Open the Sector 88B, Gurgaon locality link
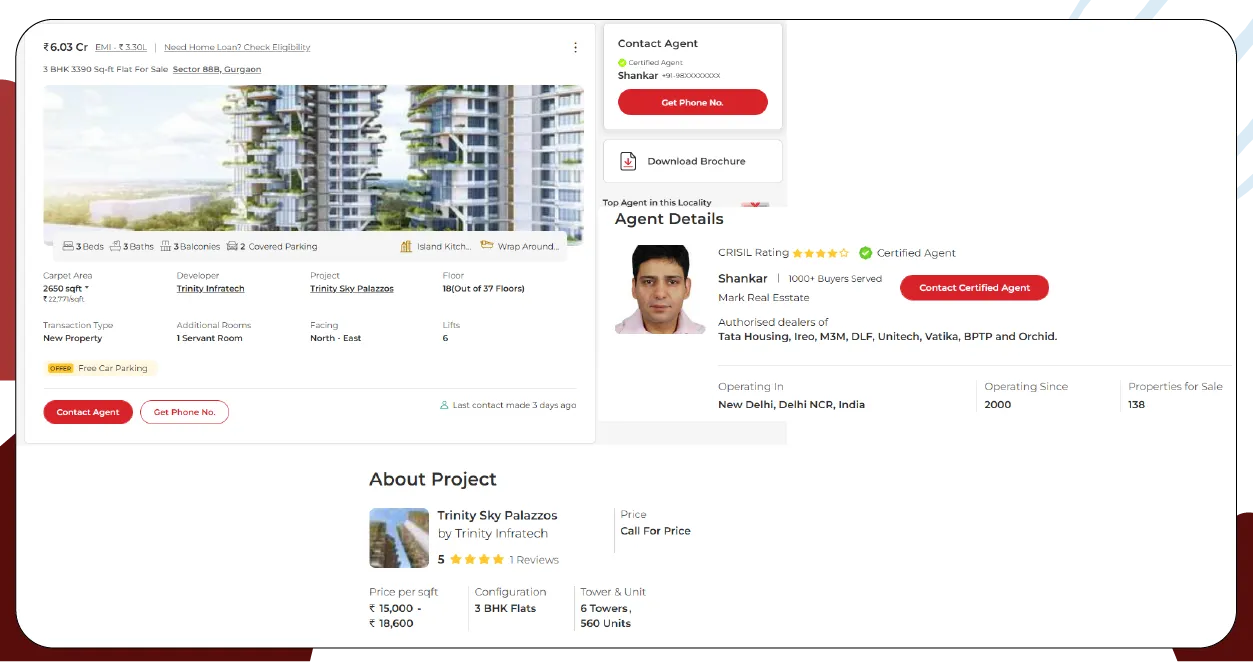 tap(216, 70)
